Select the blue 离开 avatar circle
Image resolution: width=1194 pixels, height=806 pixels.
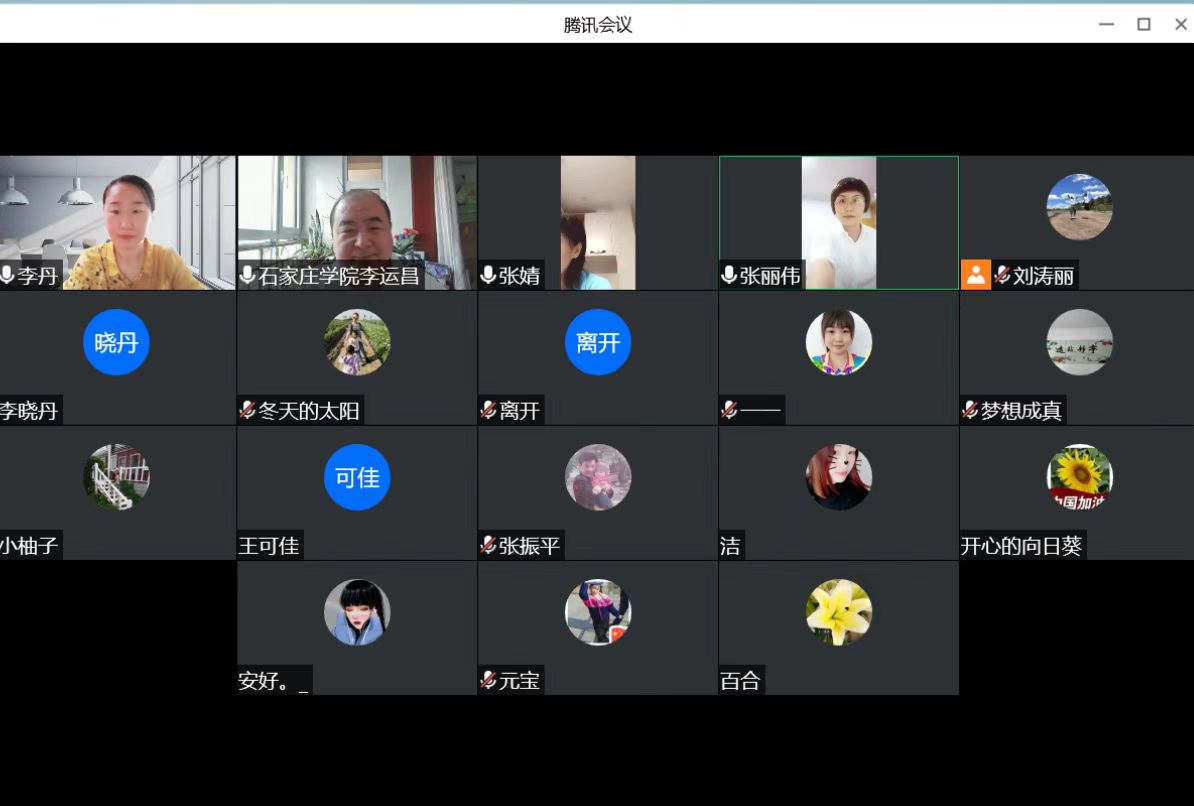[598, 342]
